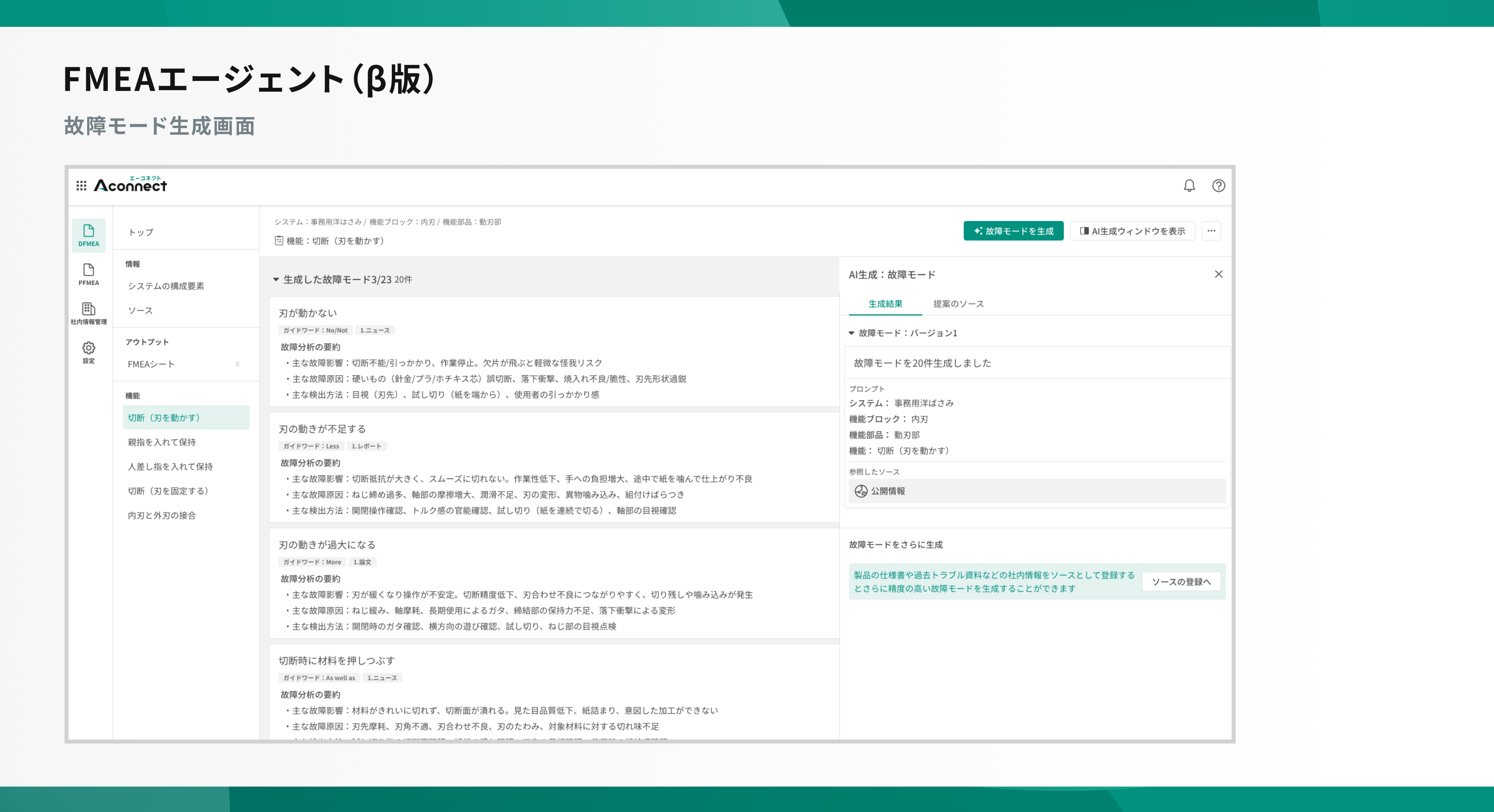Collapse the 生成した故障モード section
1494x812 pixels.
point(276,279)
